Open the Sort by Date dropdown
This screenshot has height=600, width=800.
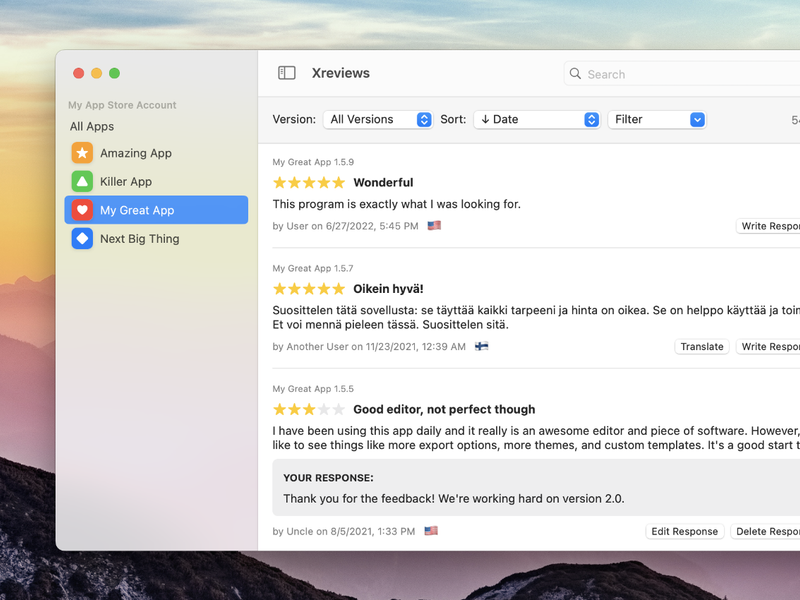point(537,119)
